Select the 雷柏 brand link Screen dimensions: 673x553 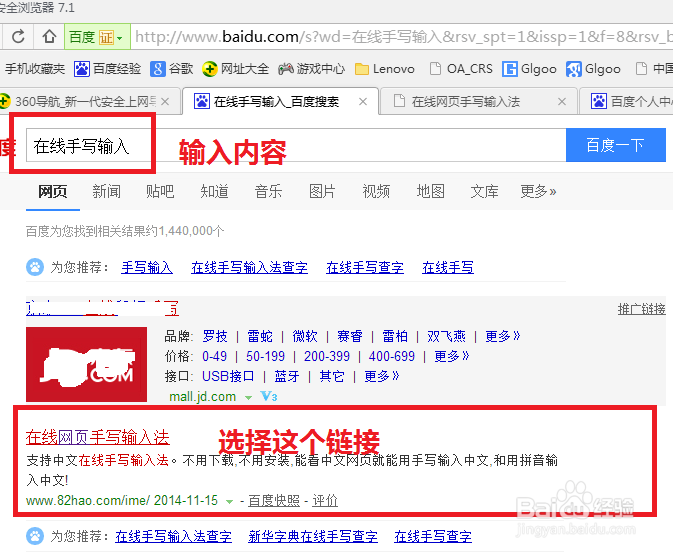[395, 336]
